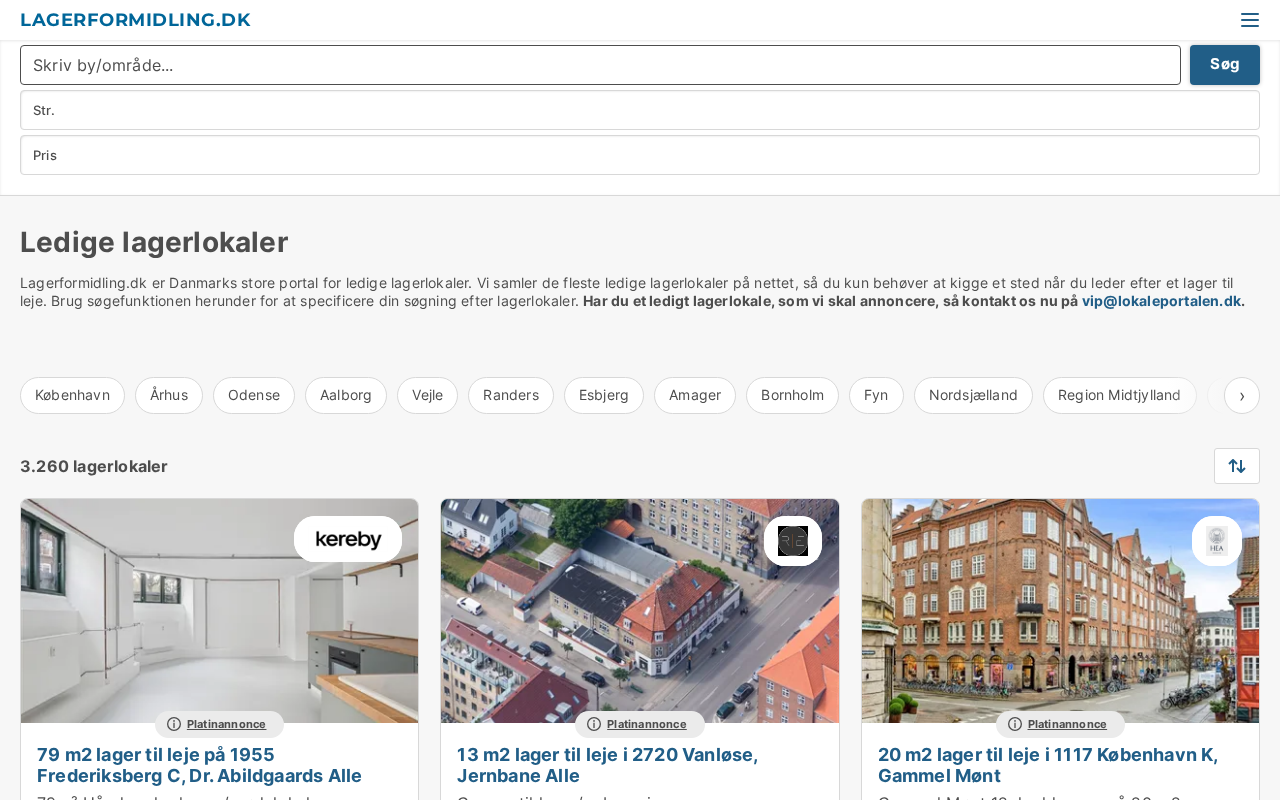1280x800 pixels.
Task: Click the dark logo badge on Vanløse listing
Action: pyautogui.click(x=793, y=541)
